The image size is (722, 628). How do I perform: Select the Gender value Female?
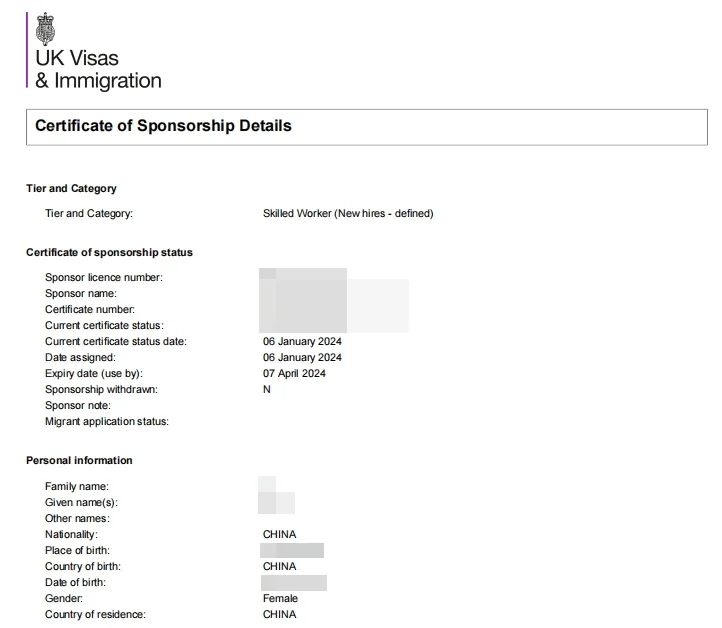[x=280, y=599]
